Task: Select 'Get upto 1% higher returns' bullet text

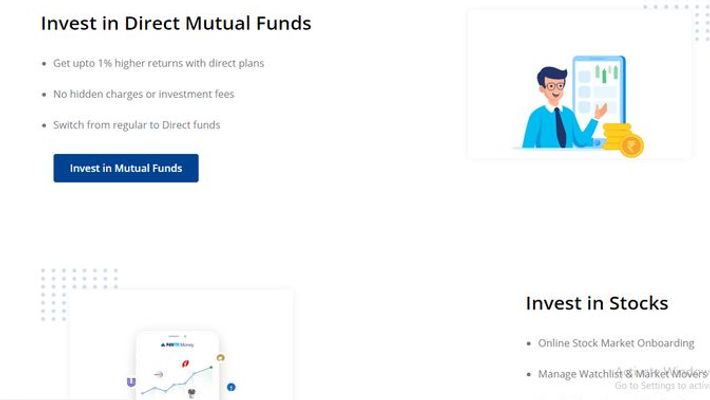Action: 158,63
